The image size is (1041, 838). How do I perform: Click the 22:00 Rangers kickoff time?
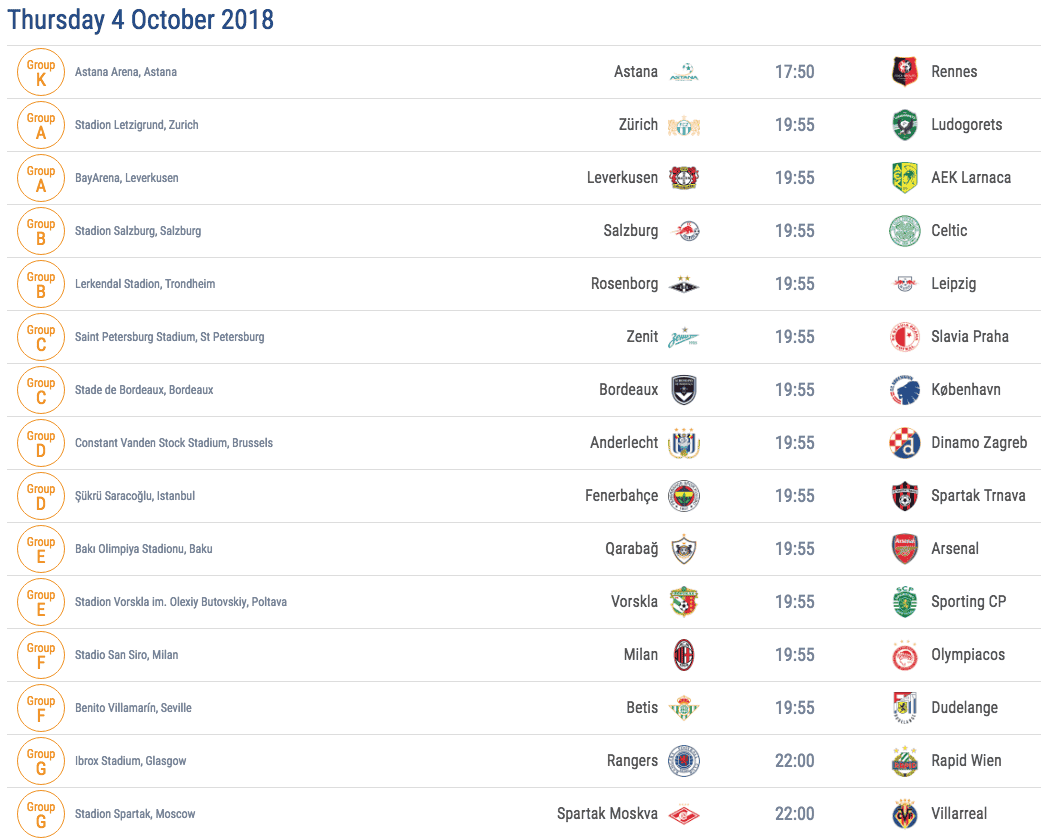[x=794, y=761]
